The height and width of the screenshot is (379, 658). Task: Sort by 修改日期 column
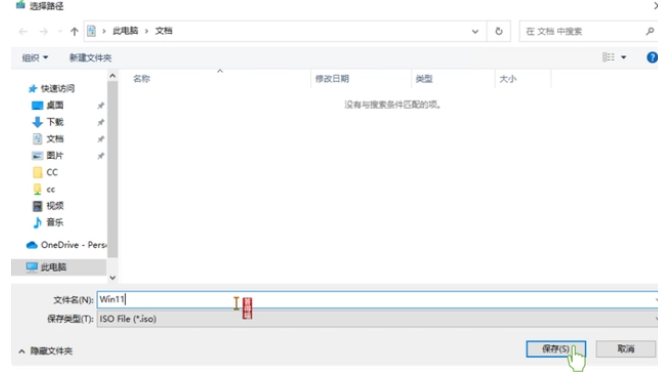[332, 78]
